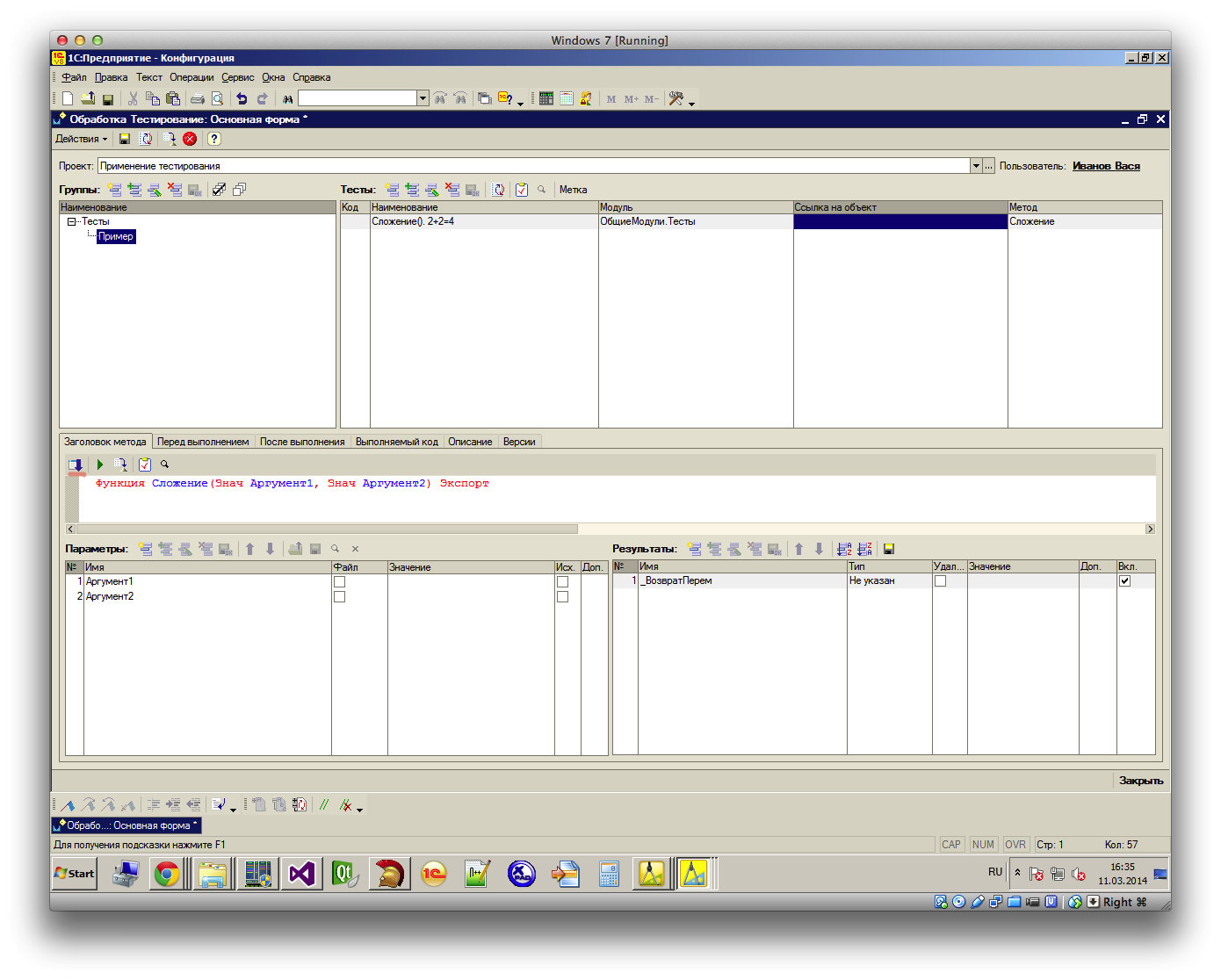Switch to Версии tab
The width and height of the screenshot is (1221, 980).
pos(519,442)
